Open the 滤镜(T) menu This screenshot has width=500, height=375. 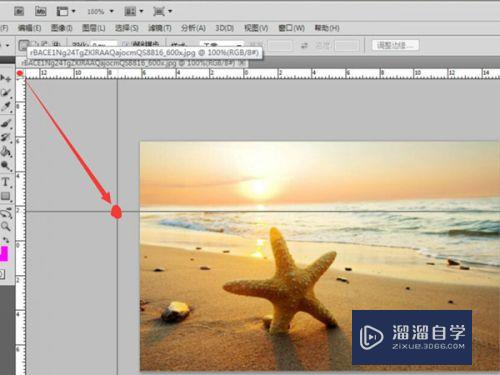(160, 28)
